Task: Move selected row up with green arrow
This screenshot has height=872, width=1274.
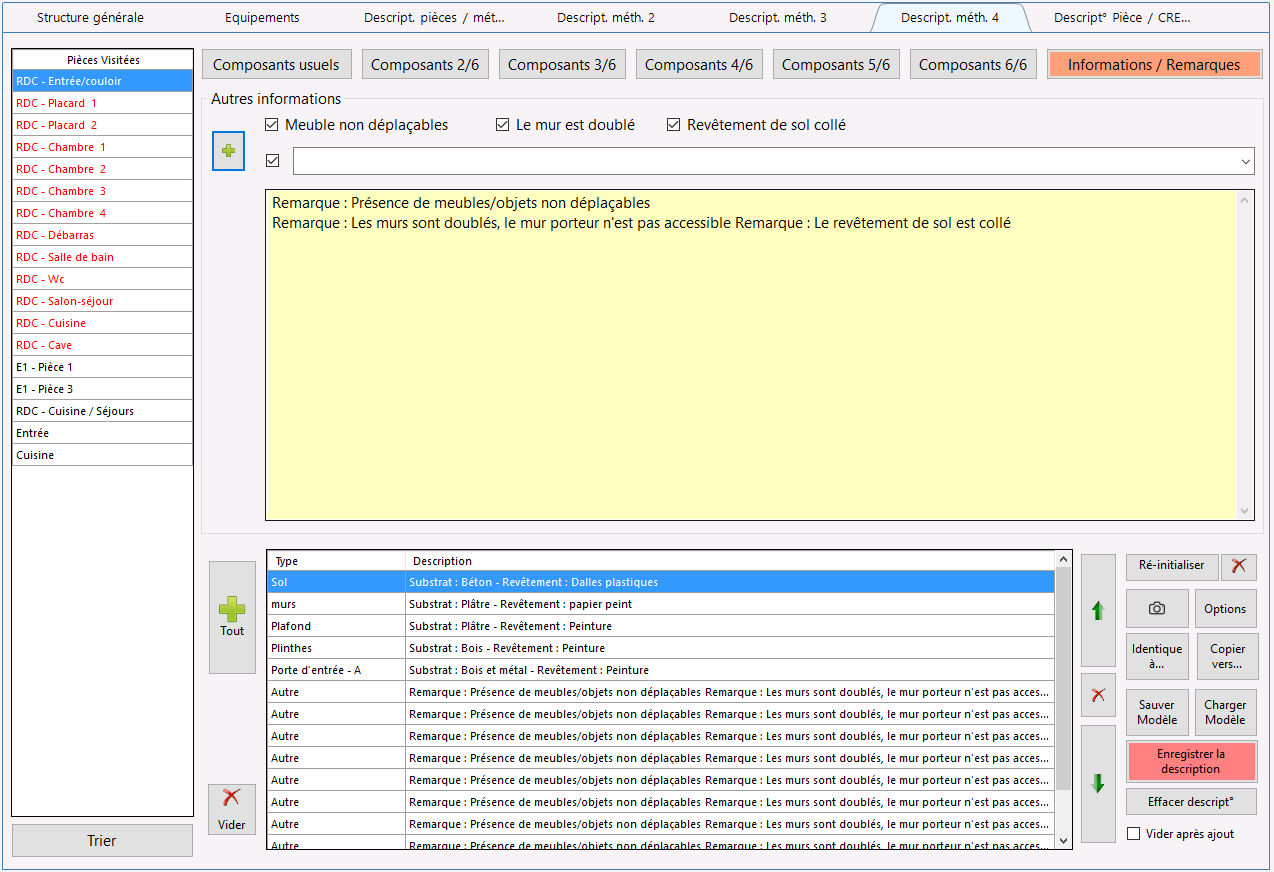Action: click(1098, 611)
